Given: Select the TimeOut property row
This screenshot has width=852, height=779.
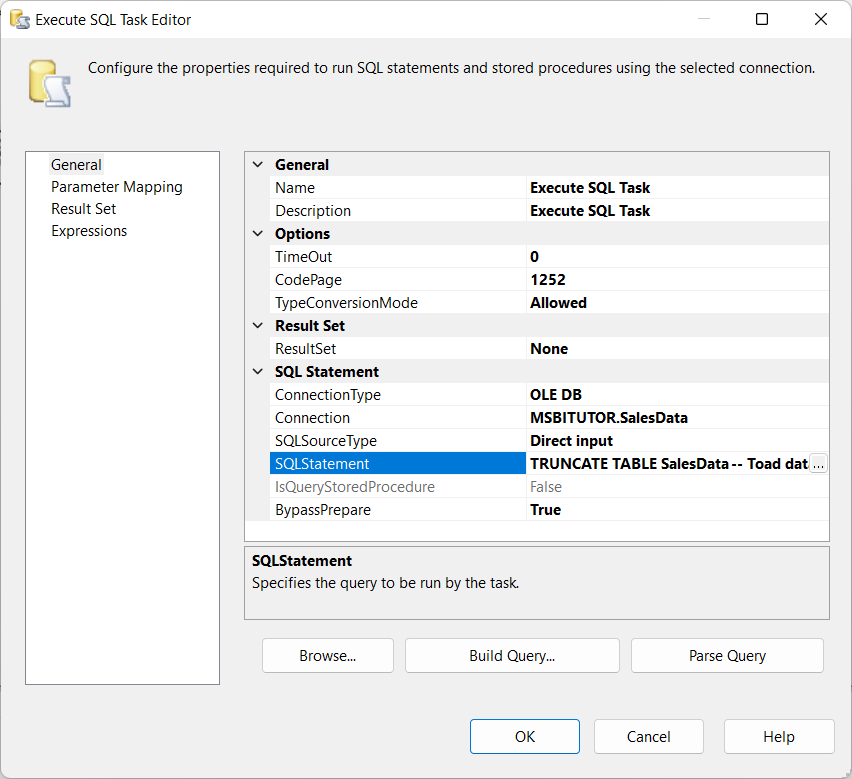Looking at the screenshot, I should click(x=549, y=256).
